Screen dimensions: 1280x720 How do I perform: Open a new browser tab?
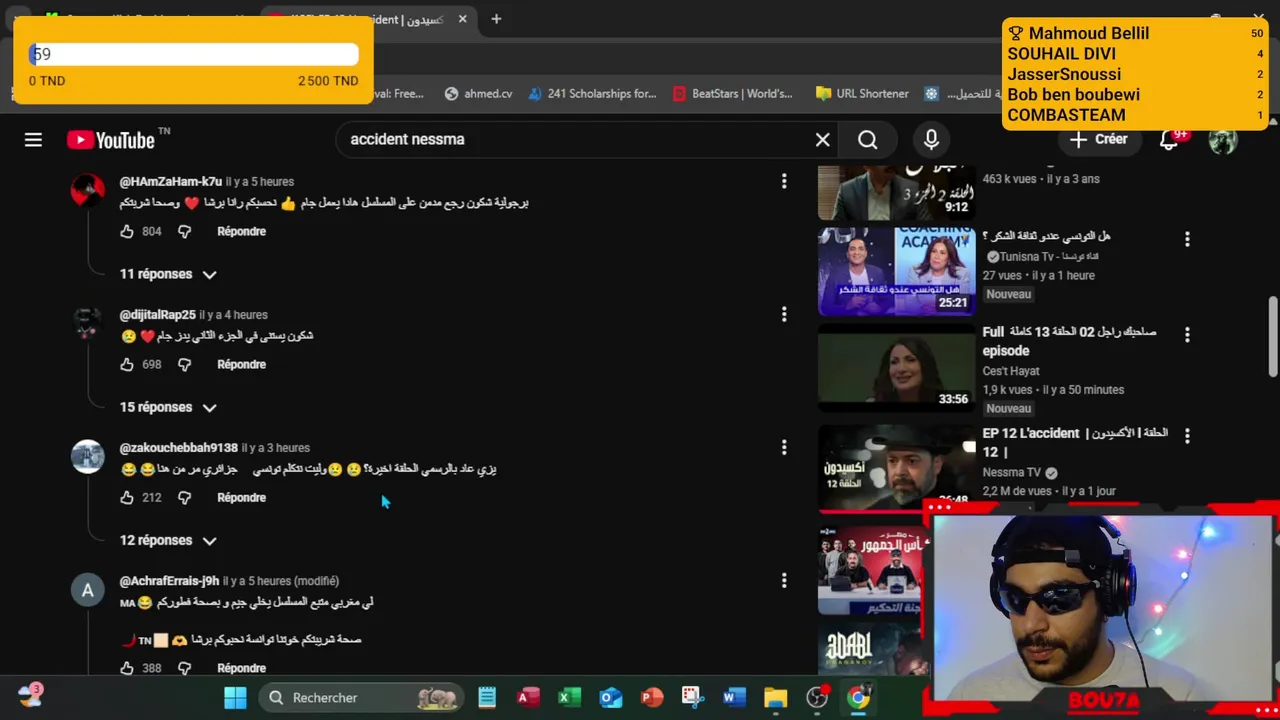pos(496,19)
